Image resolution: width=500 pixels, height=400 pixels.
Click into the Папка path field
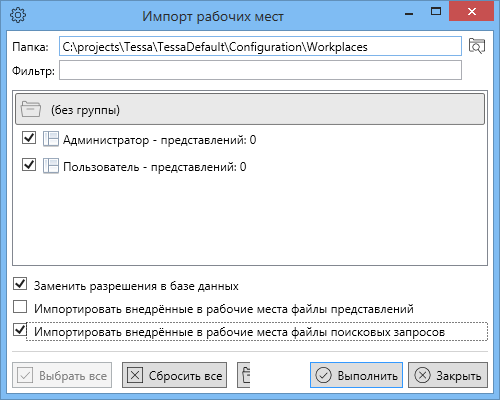260,46
